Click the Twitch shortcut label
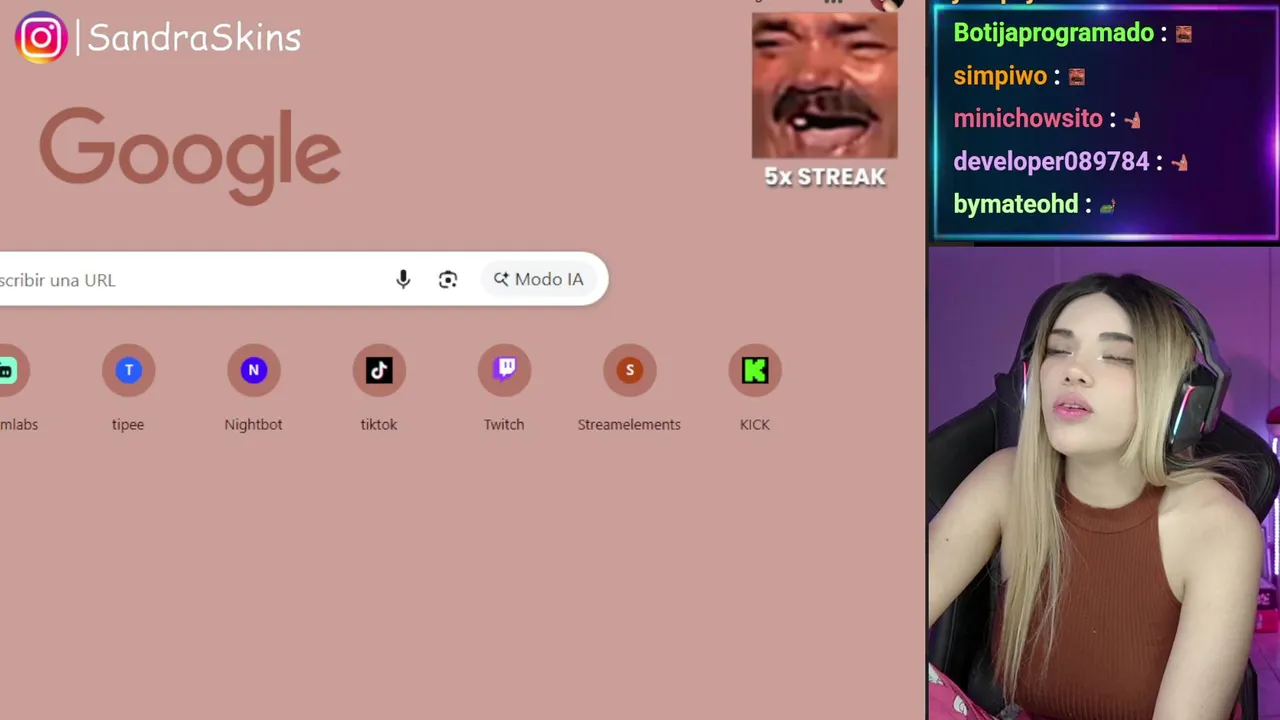The height and width of the screenshot is (720, 1280). pyautogui.click(x=504, y=424)
